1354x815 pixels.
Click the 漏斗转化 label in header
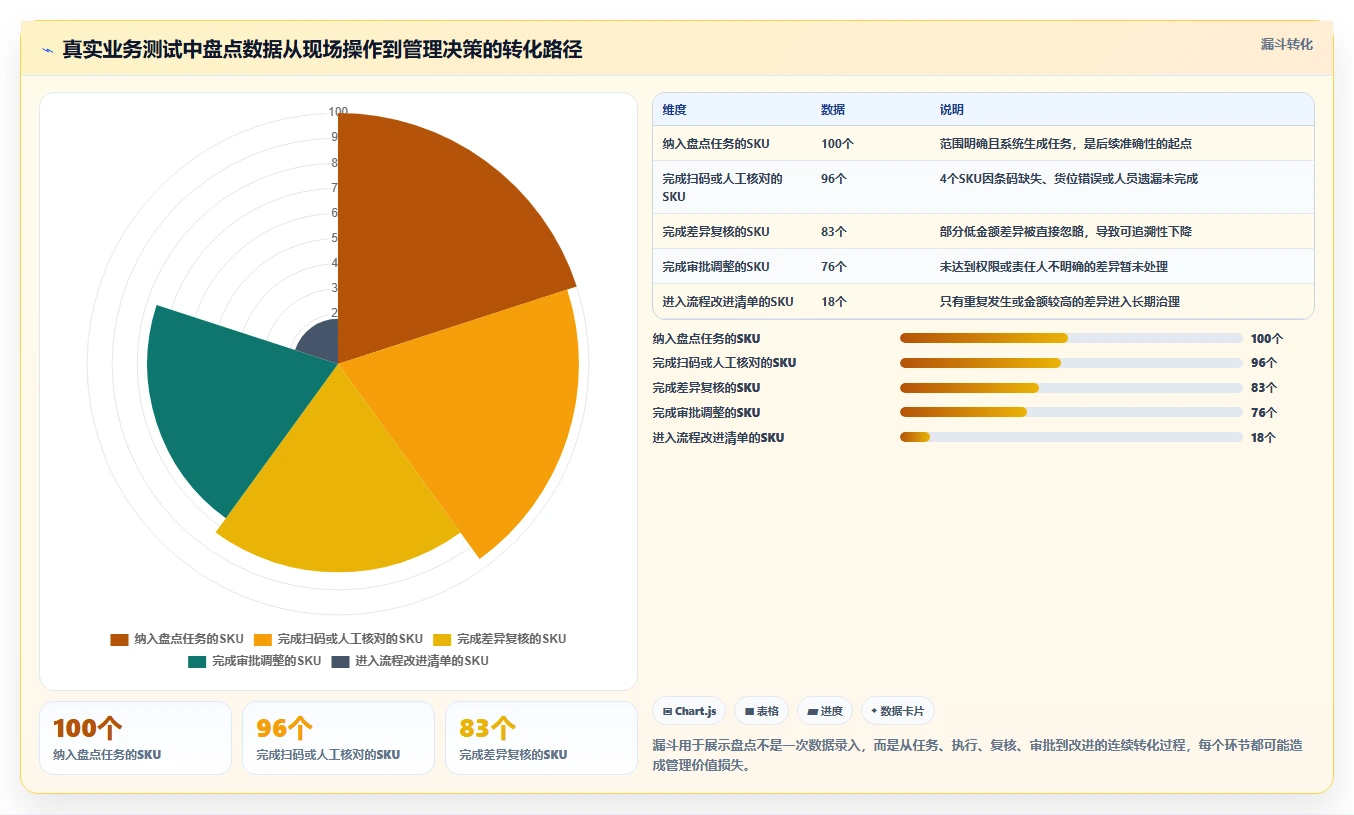tap(1286, 45)
